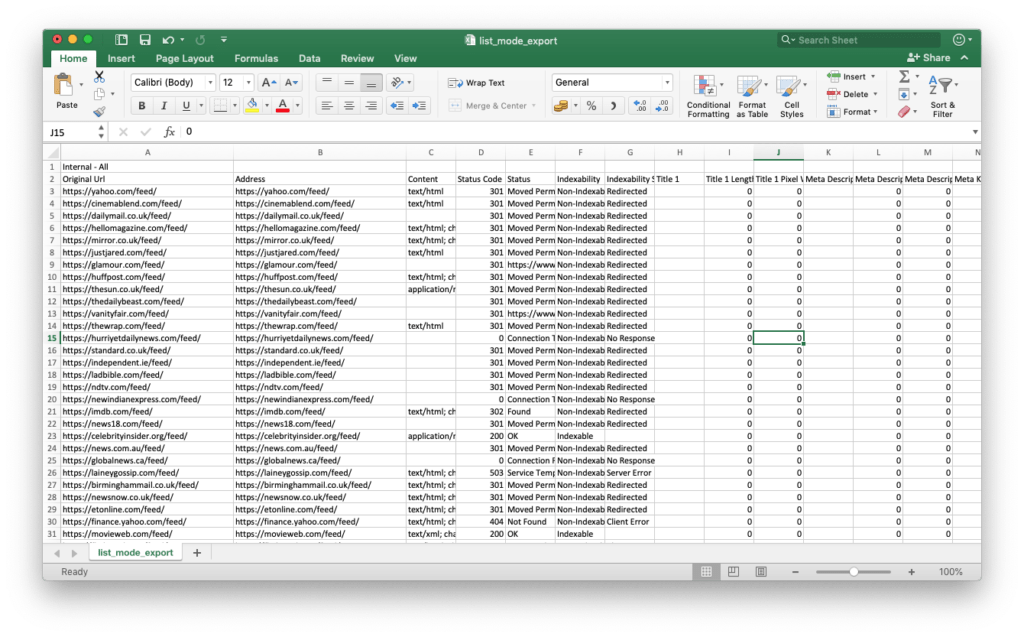Image resolution: width=1024 pixels, height=637 pixels.
Task: Open the Review ribbon tab
Action: (357, 58)
